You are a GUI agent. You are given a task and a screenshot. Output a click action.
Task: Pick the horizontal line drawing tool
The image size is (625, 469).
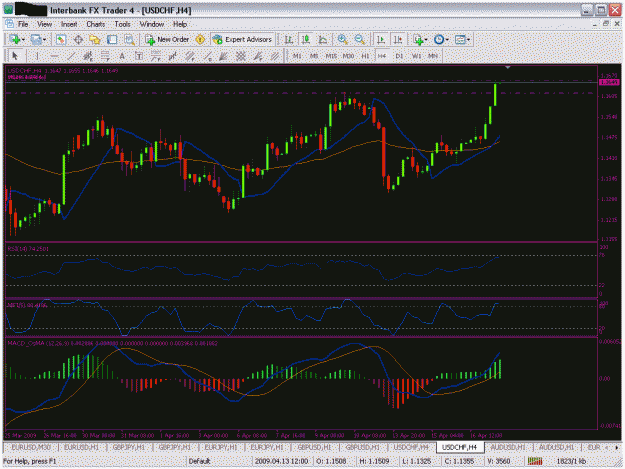pyautogui.click(x=54, y=56)
